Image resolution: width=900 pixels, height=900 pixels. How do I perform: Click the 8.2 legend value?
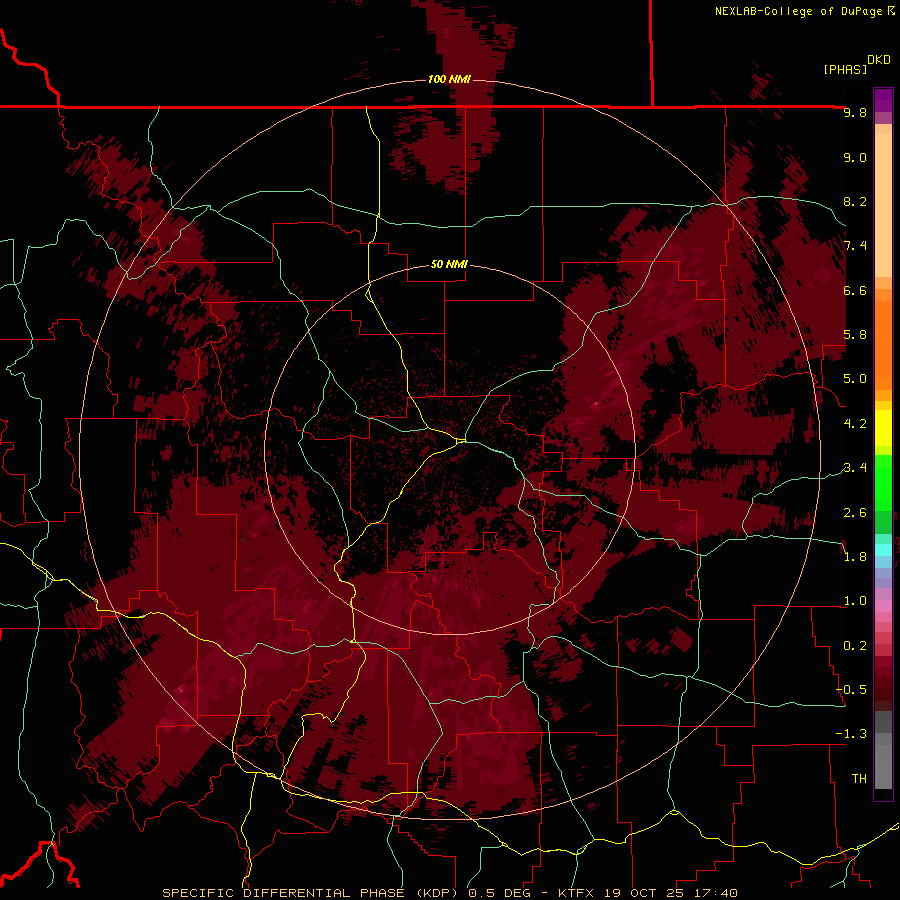tap(855, 202)
